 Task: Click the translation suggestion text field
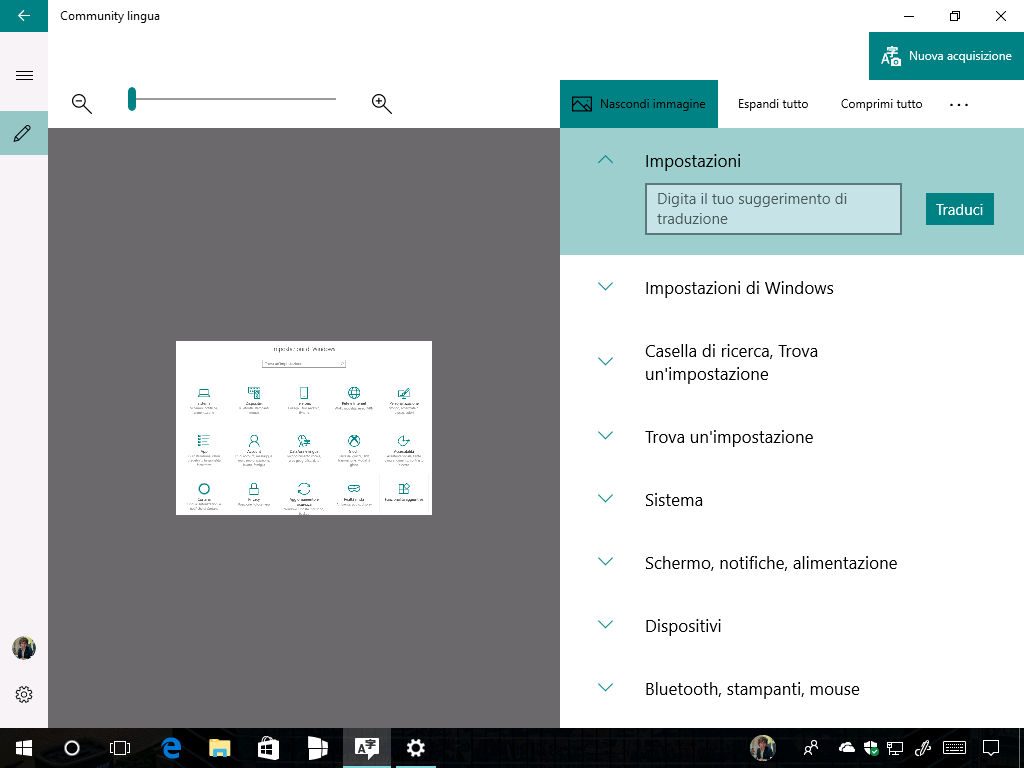pos(773,209)
